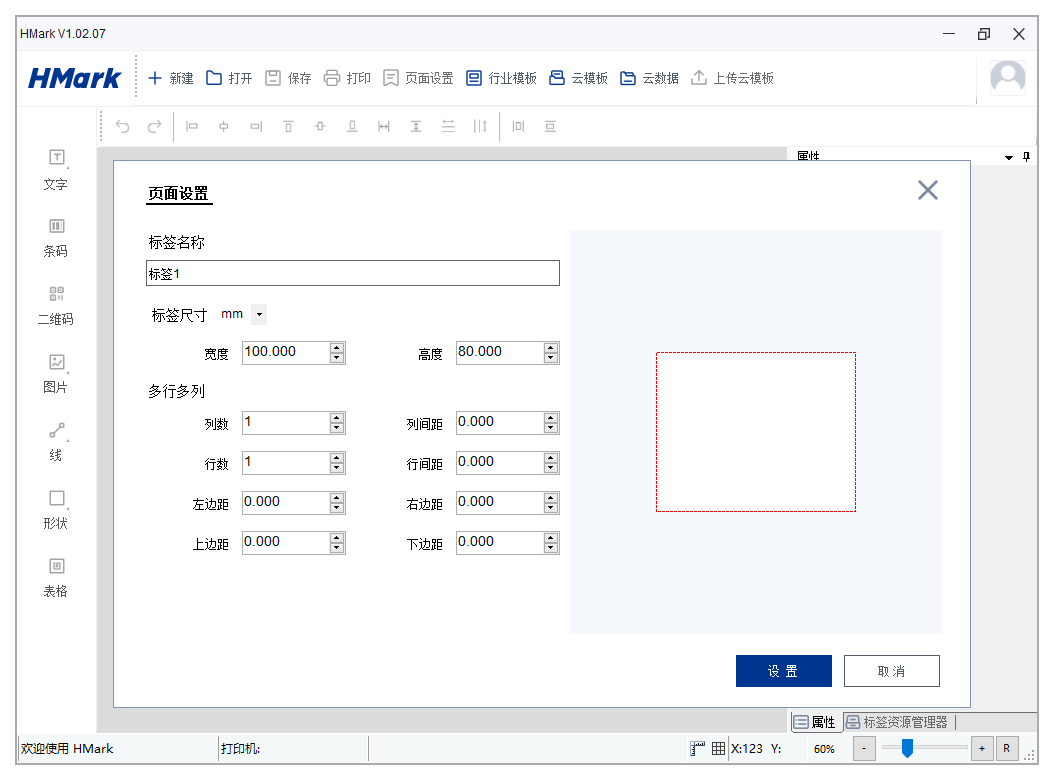The image size is (1055, 781).
Task: Toggle the ruler icon in status bar
Action: 697,748
